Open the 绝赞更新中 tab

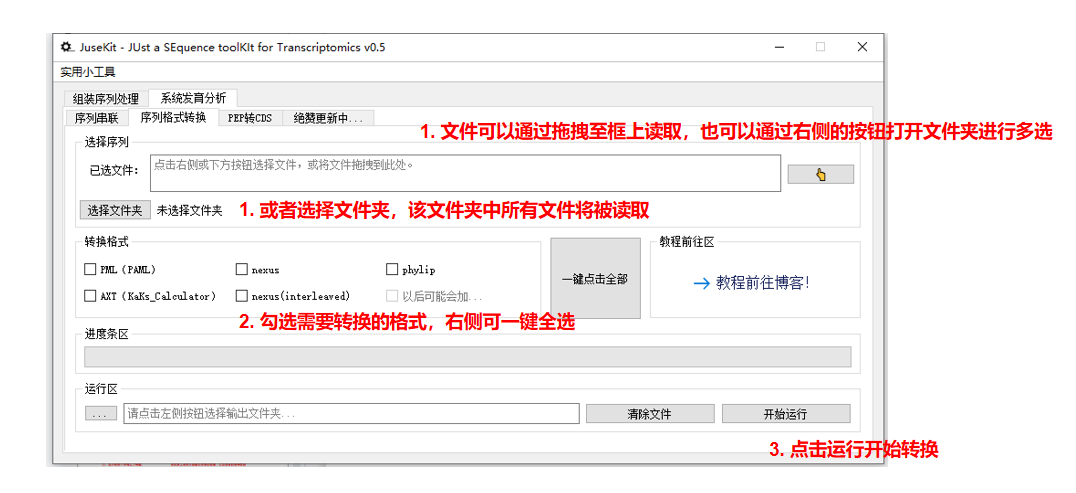click(x=329, y=118)
